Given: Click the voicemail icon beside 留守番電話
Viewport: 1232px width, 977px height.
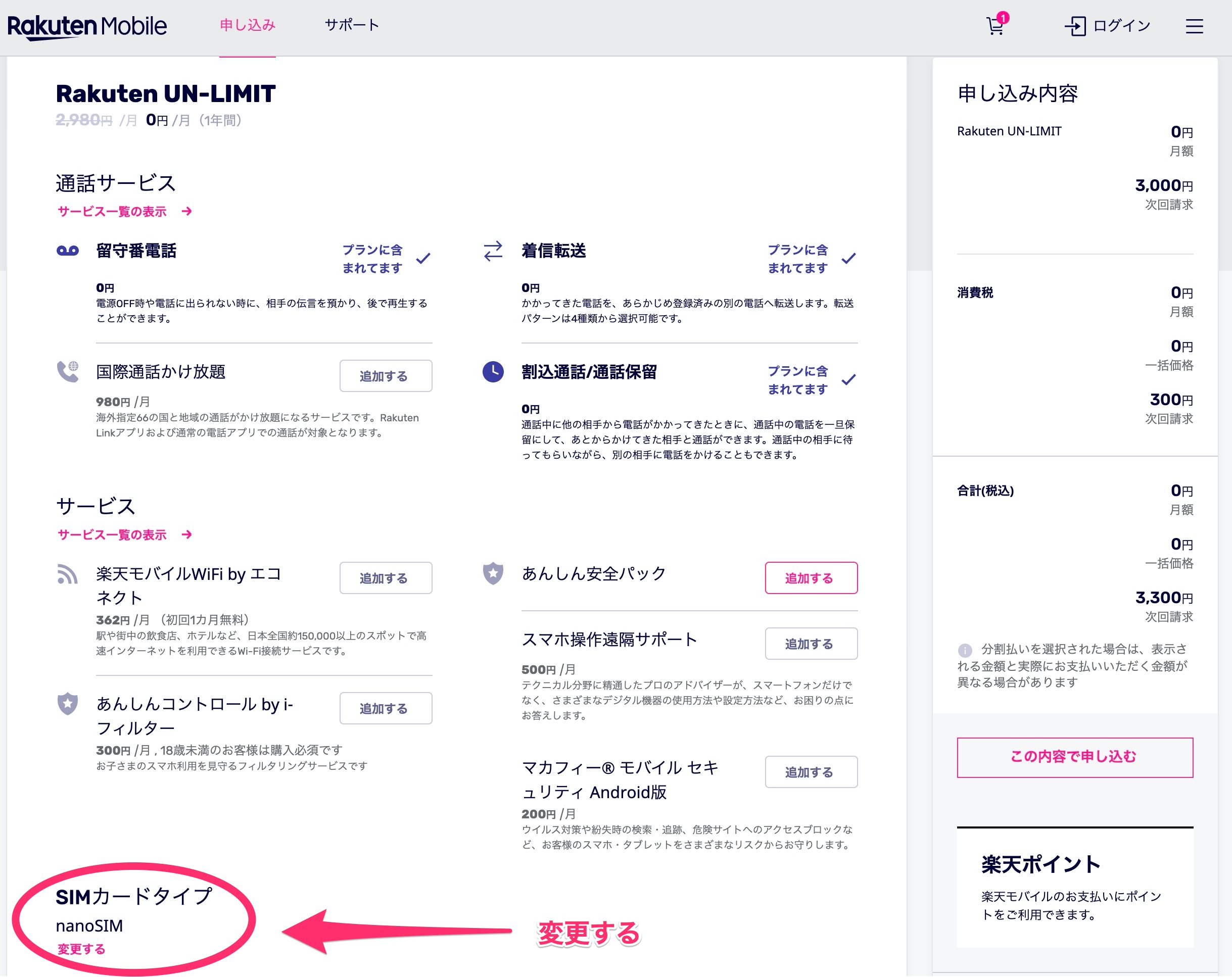Looking at the screenshot, I should coord(67,250).
